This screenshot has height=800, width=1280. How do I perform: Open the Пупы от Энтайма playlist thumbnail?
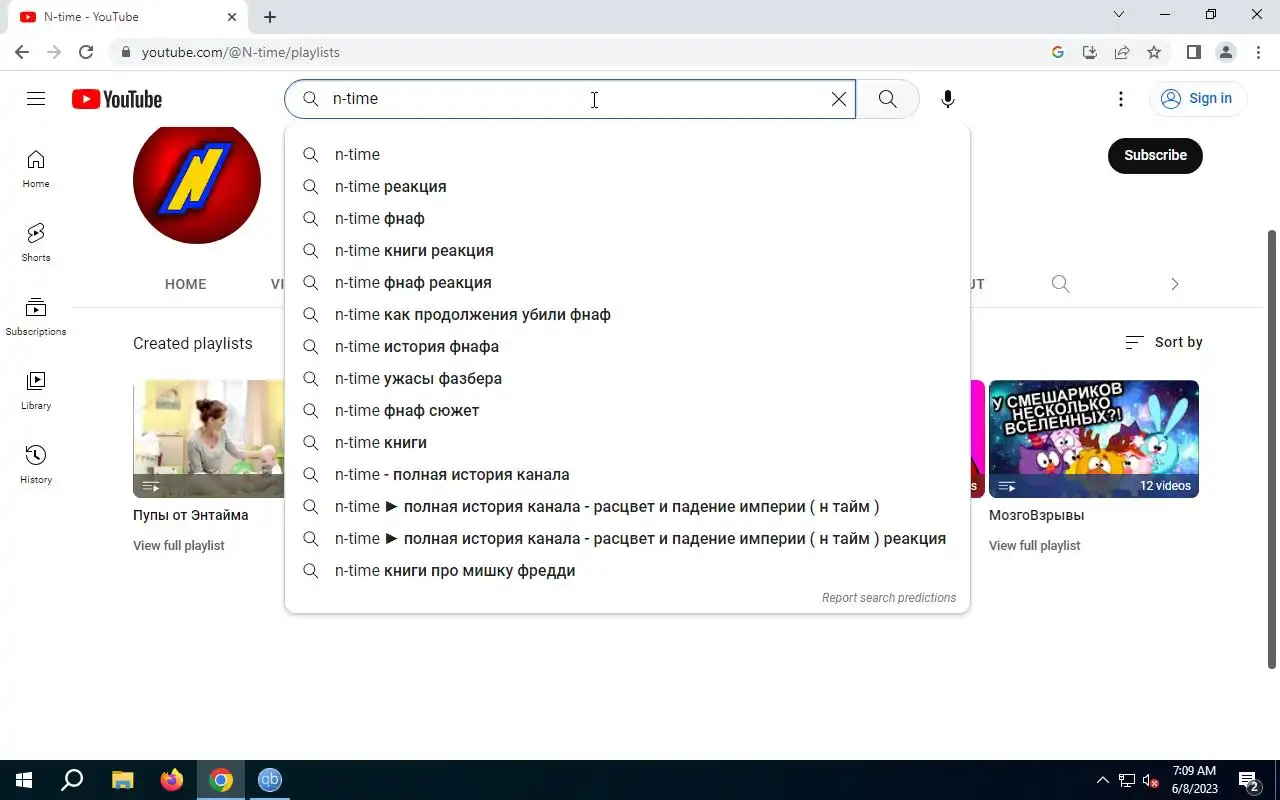tap(209, 439)
